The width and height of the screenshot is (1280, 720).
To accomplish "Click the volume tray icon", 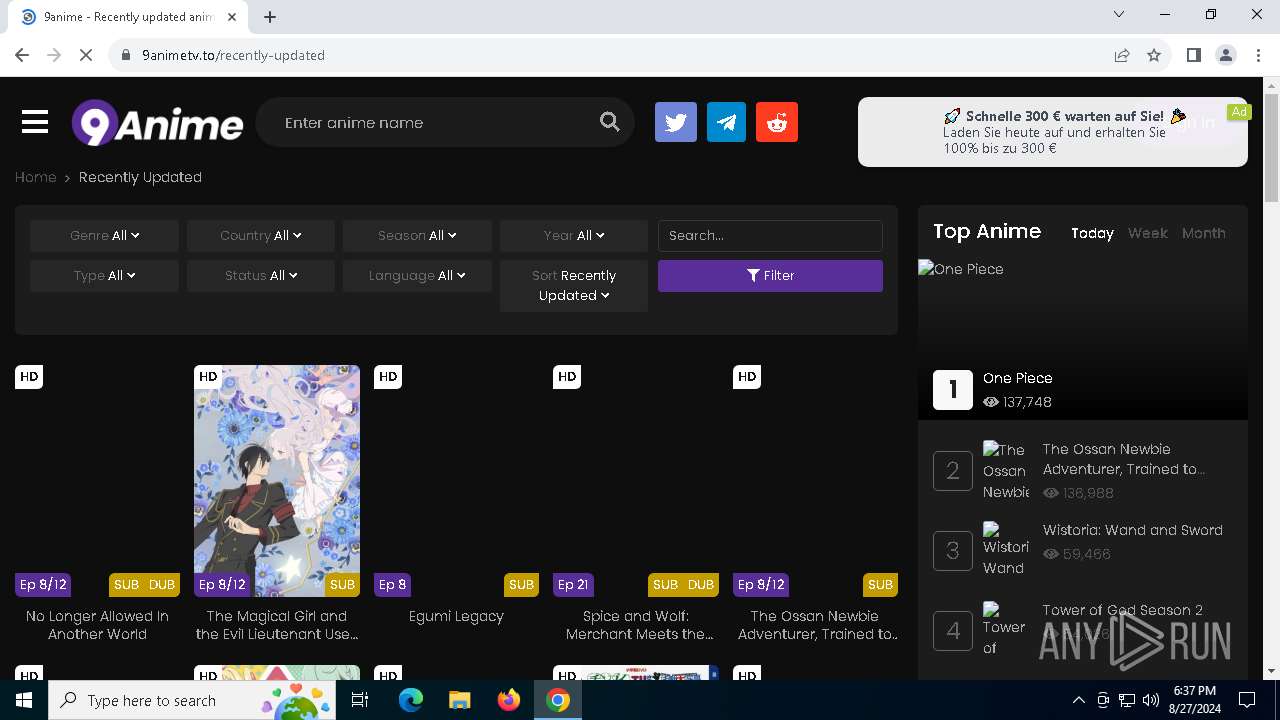I will pos(1150,700).
